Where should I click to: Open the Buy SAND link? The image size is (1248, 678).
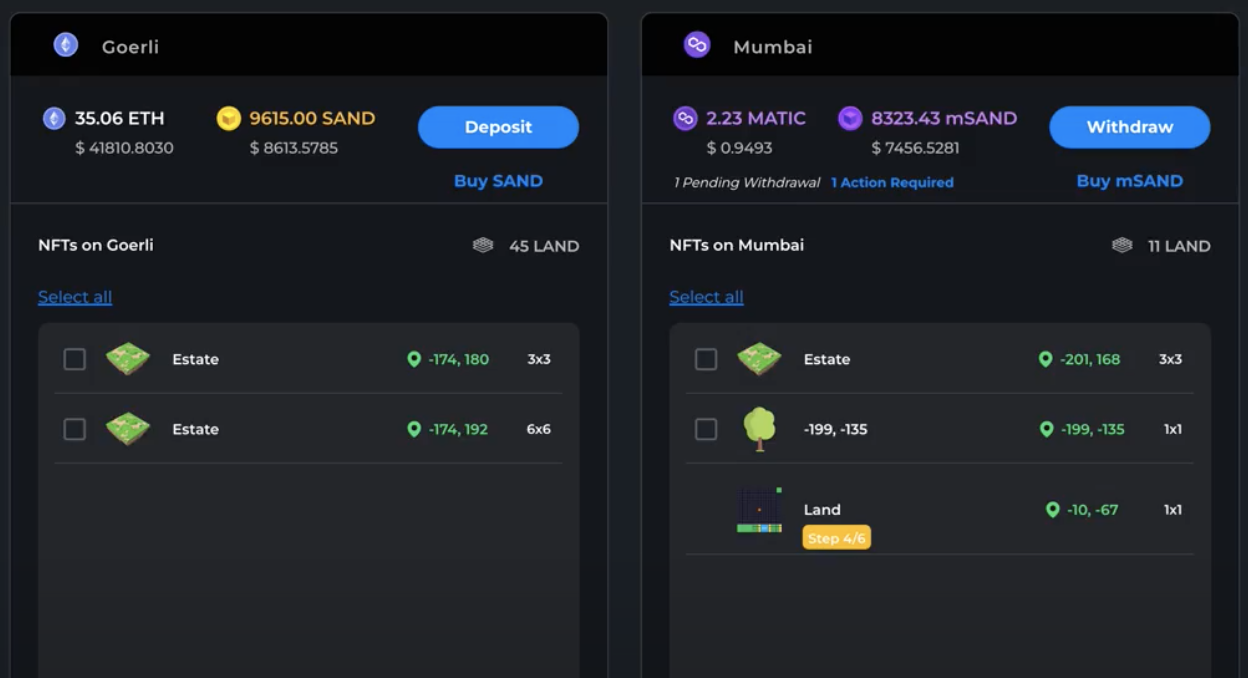tap(498, 181)
